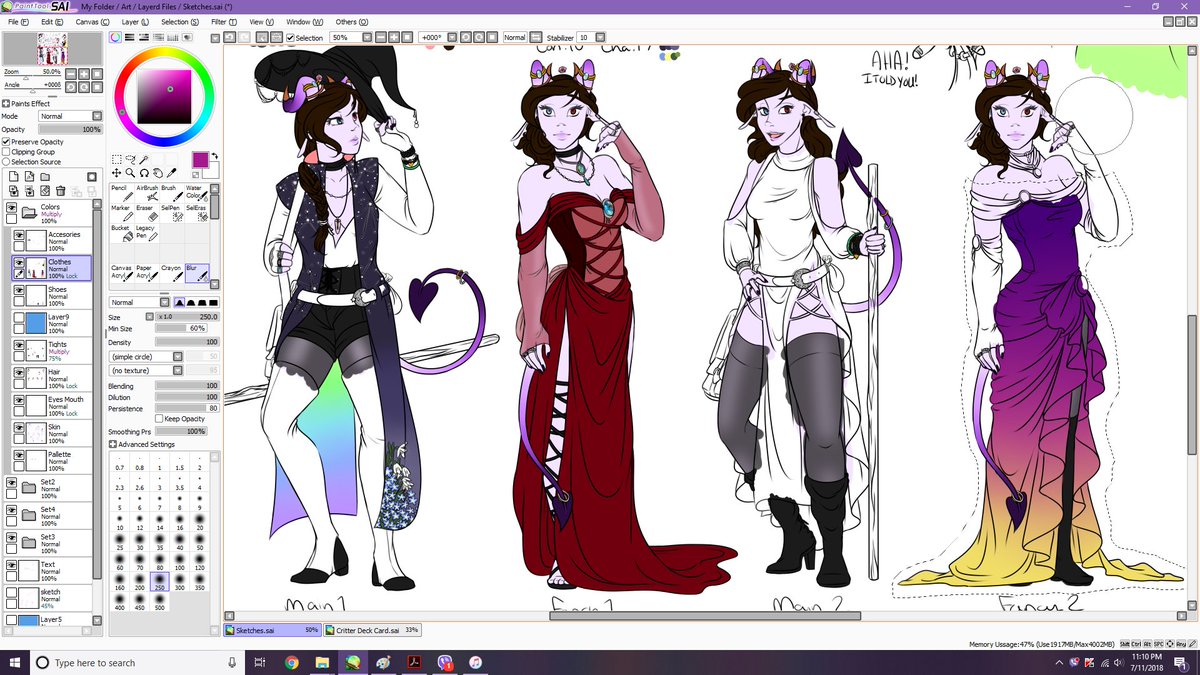Create a new layer folder

point(45,176)
